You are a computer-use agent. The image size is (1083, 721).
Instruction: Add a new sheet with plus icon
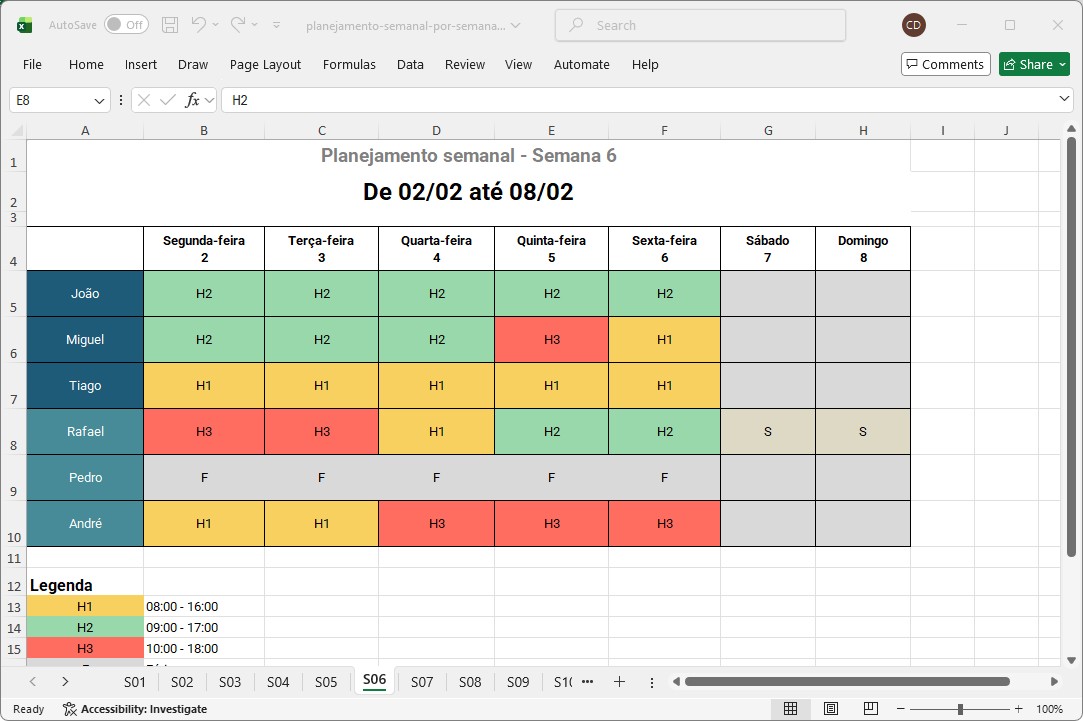coord(620,682)
